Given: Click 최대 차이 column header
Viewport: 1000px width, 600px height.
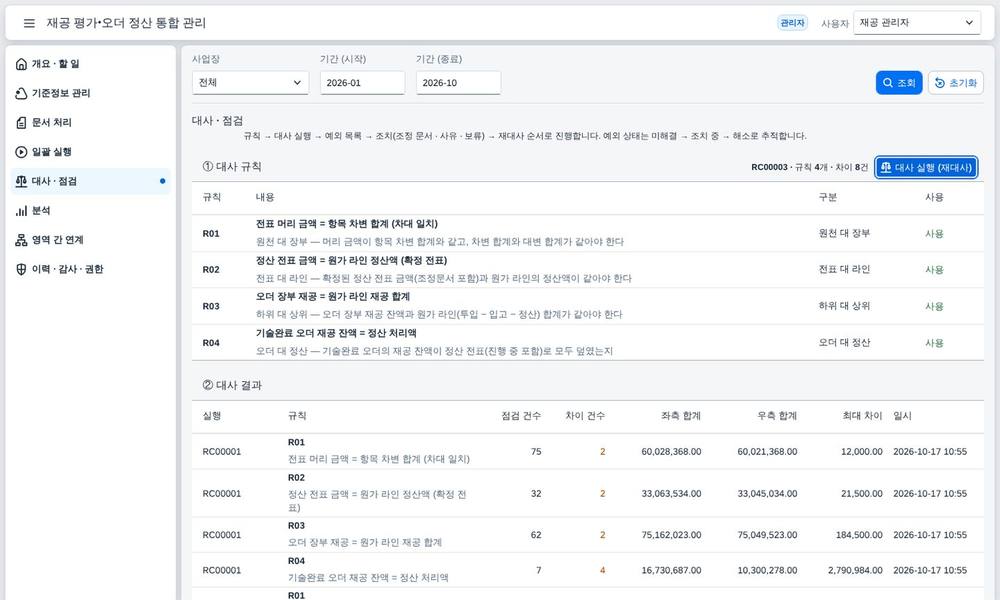Looking at the screenshot, I should pos(862,416).
